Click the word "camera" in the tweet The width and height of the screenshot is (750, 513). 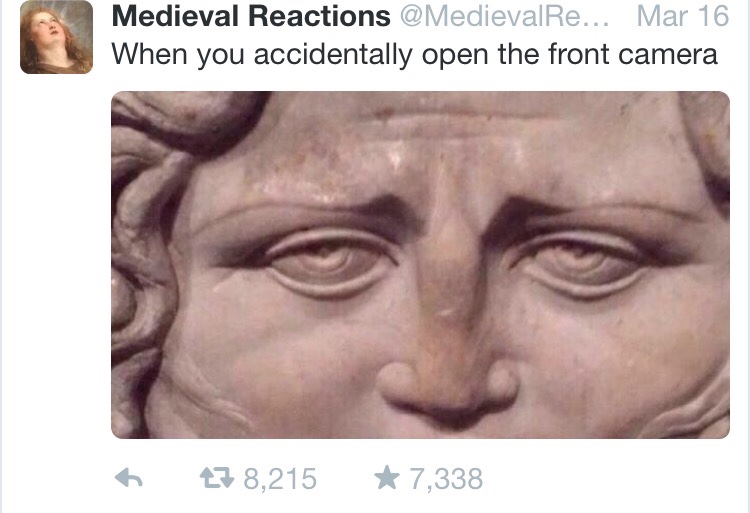[668, 54]
